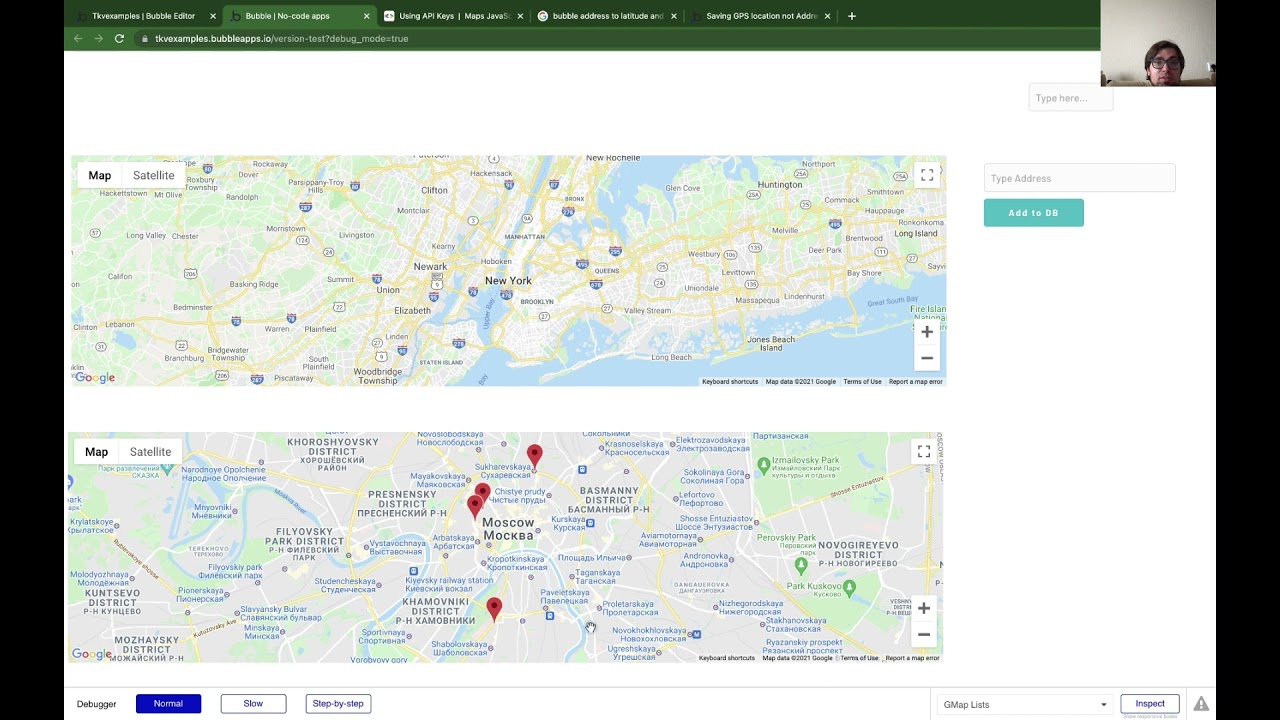
Task: Close the Bubble No-code apps tab
Action: pos(367,16)
